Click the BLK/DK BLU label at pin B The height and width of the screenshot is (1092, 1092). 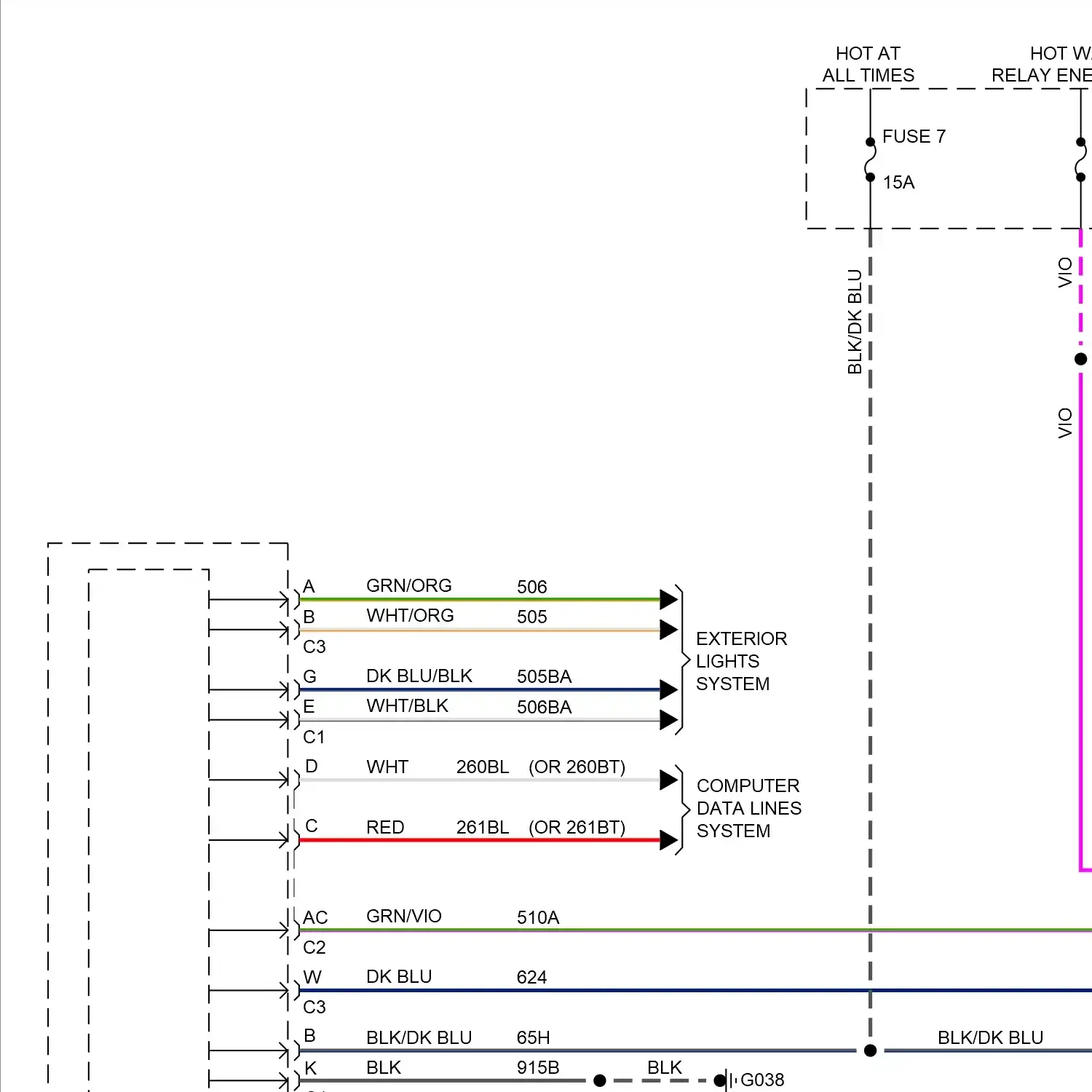pyautogui.click(x=419, y=1038)
